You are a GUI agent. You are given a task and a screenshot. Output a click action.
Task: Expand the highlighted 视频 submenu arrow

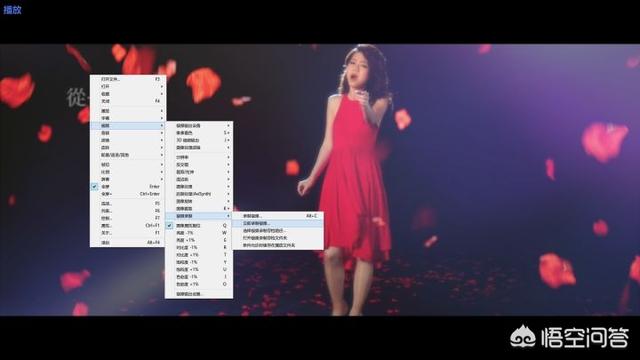click(162, 126)
